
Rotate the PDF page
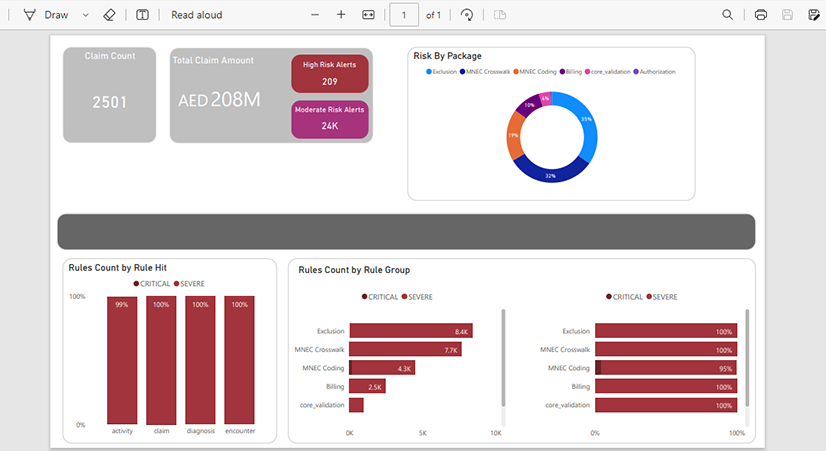467,15
